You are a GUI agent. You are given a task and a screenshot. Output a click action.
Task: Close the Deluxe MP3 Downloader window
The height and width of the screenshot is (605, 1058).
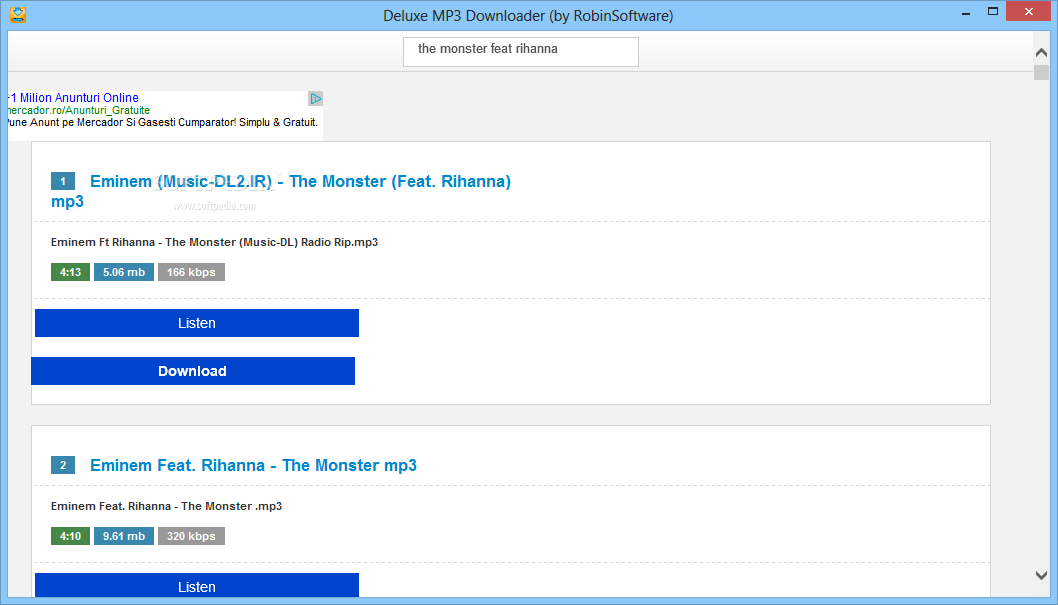point(1028,11)
